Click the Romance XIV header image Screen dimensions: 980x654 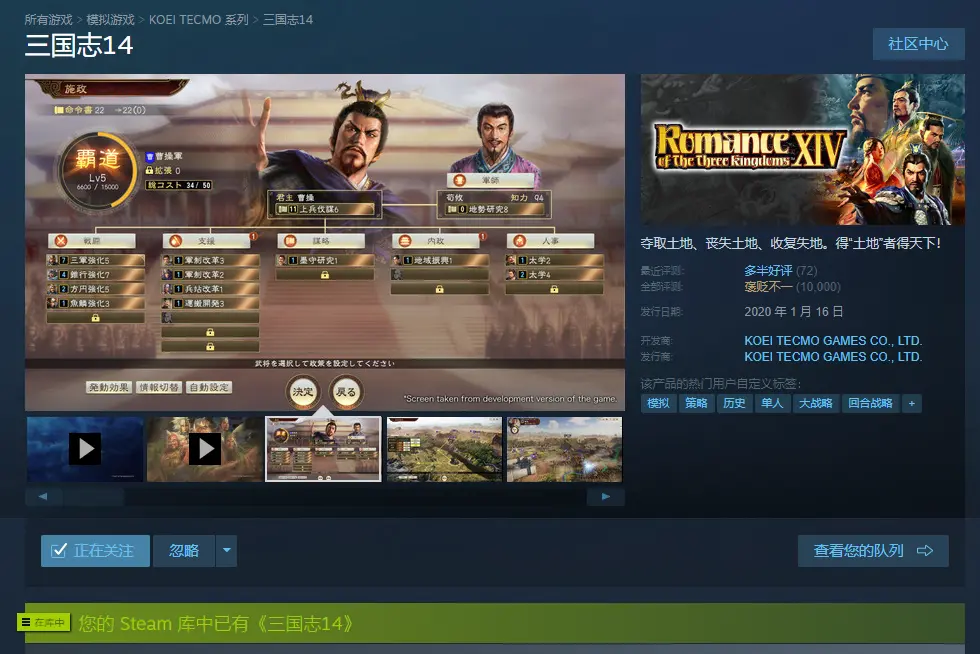click(x=802, y=149)
